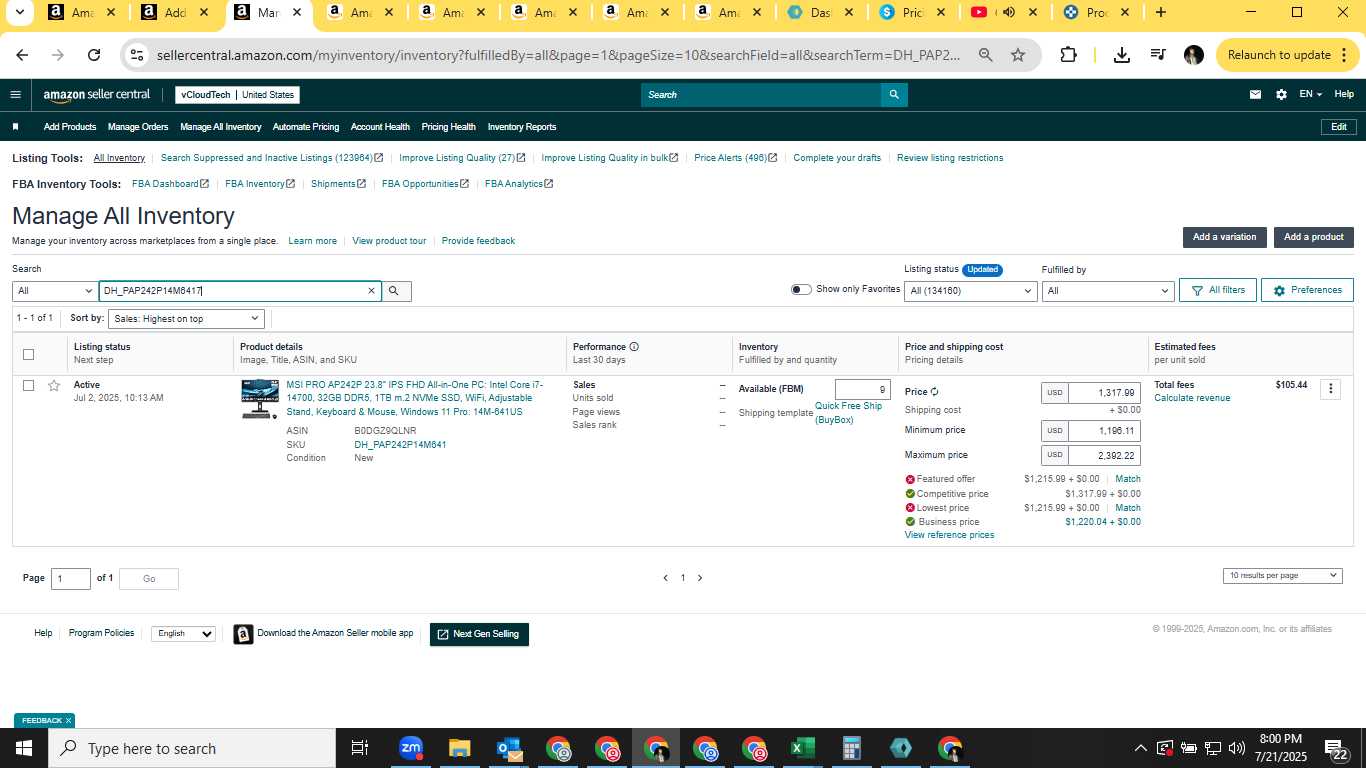Click the browser back arrow

tap(22, 55)
